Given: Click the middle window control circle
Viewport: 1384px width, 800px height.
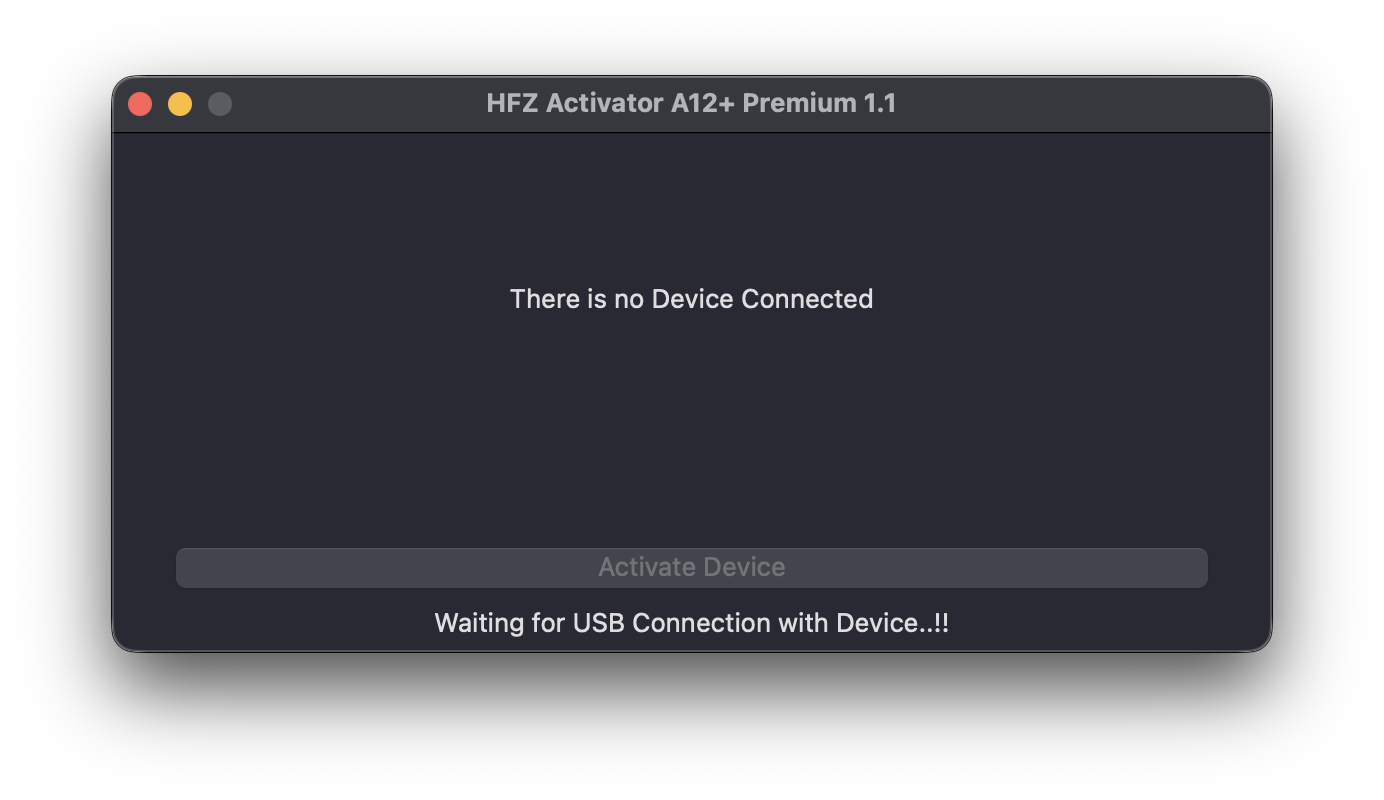Looking at the screenshot, I should [180, 103].
